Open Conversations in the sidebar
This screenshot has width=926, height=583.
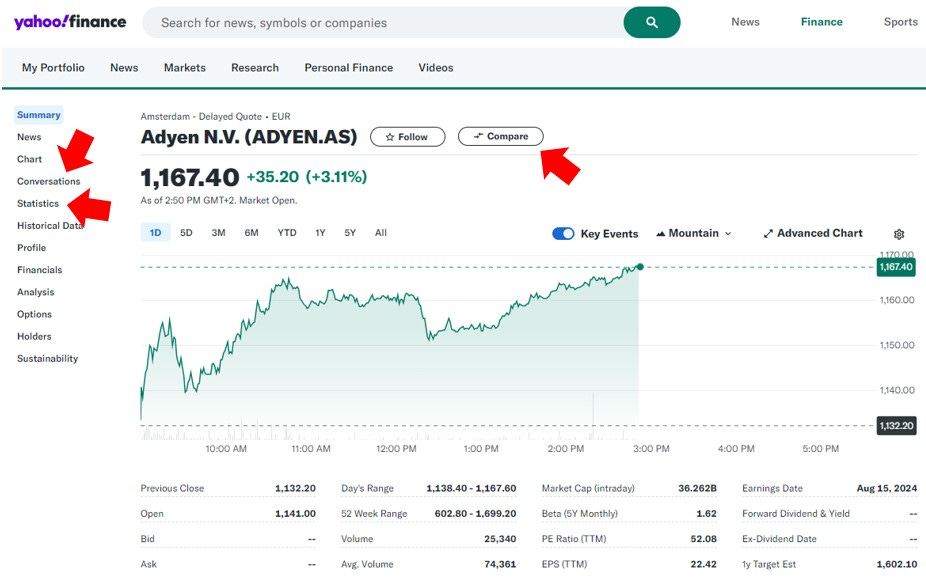pos(48,181)
